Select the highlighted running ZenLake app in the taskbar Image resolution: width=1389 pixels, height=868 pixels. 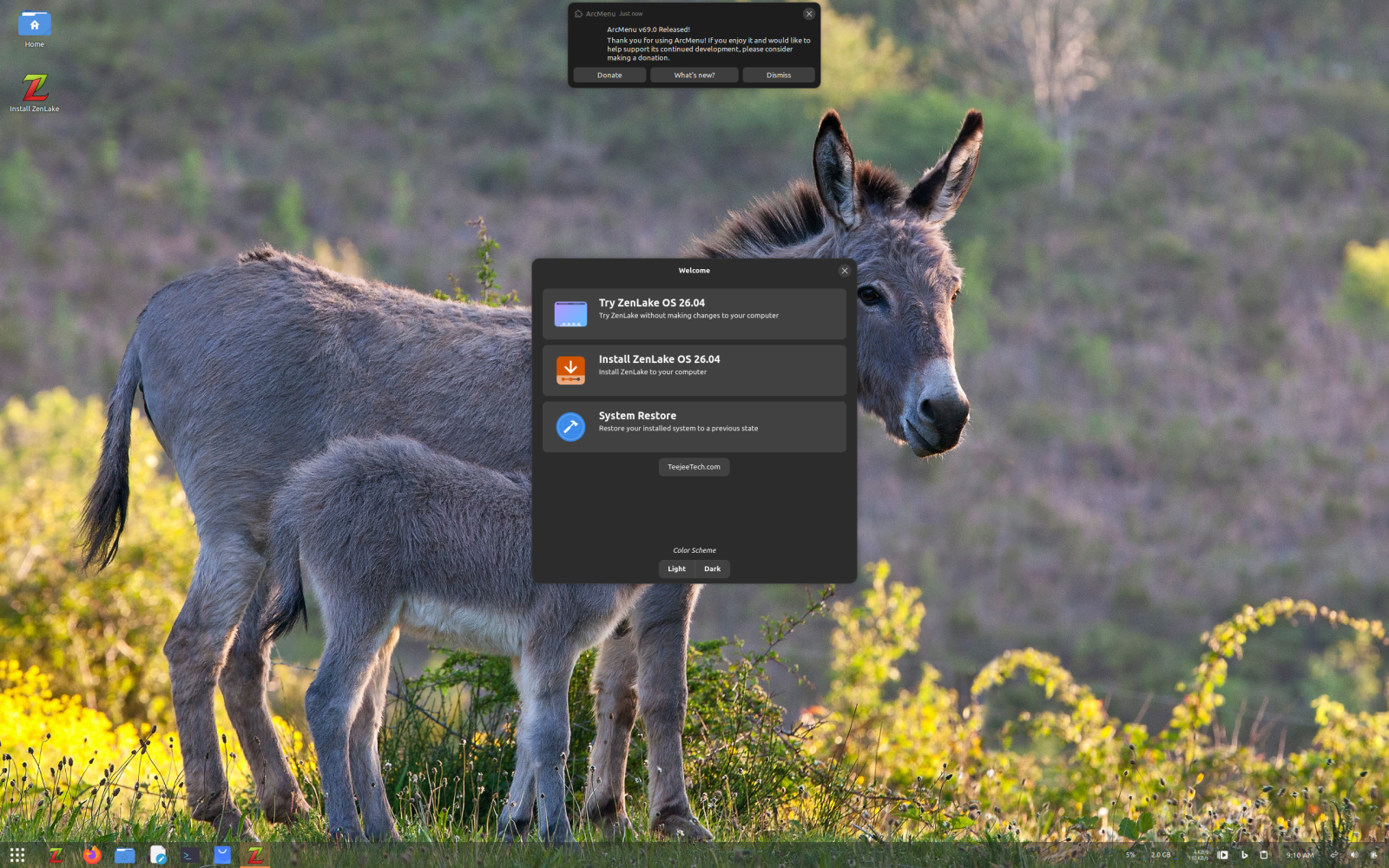pyautogui.click(x=255, y=855)
